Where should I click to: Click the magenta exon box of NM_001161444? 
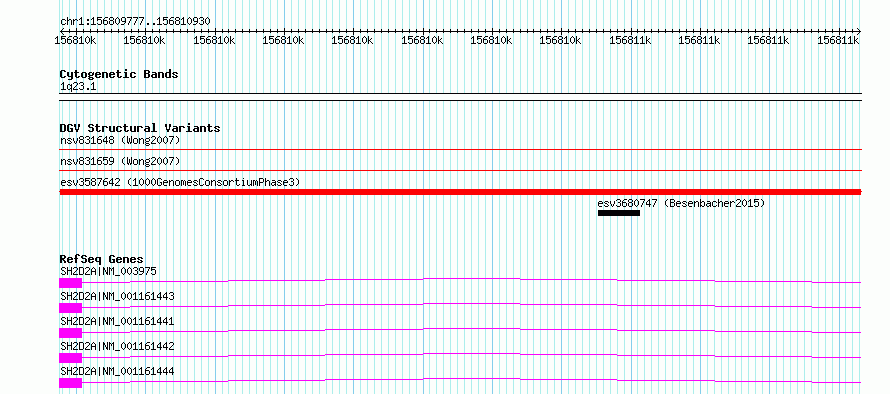coord(70,383)
